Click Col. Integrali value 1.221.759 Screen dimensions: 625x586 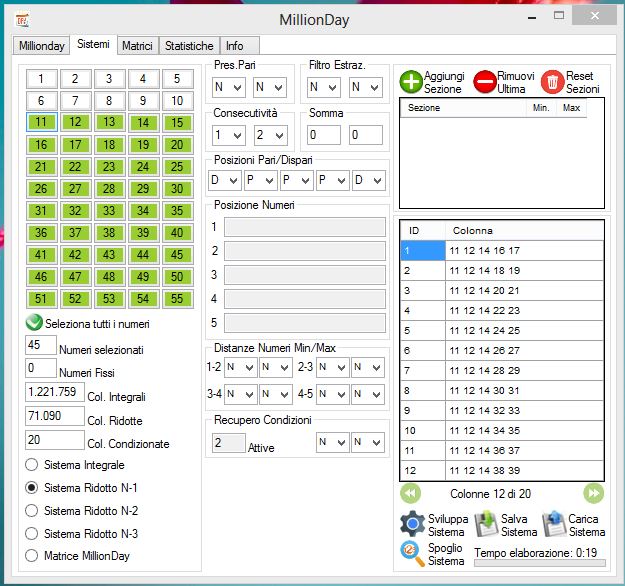[55, 392]
